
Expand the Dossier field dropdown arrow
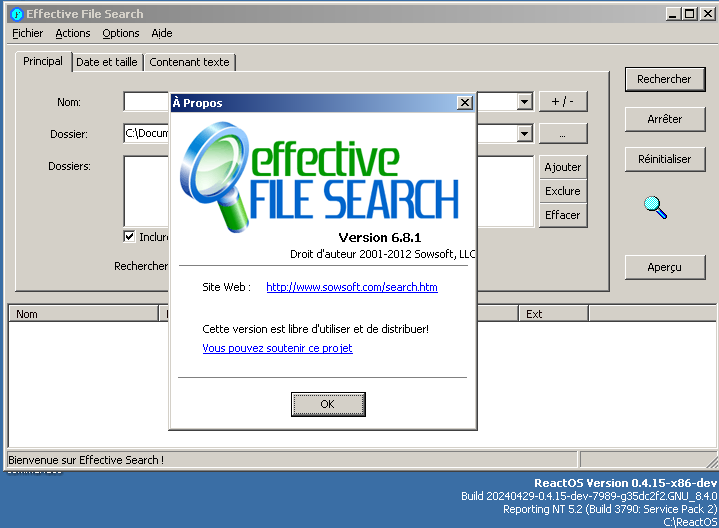pyautogui.click(x=525, y=133)
